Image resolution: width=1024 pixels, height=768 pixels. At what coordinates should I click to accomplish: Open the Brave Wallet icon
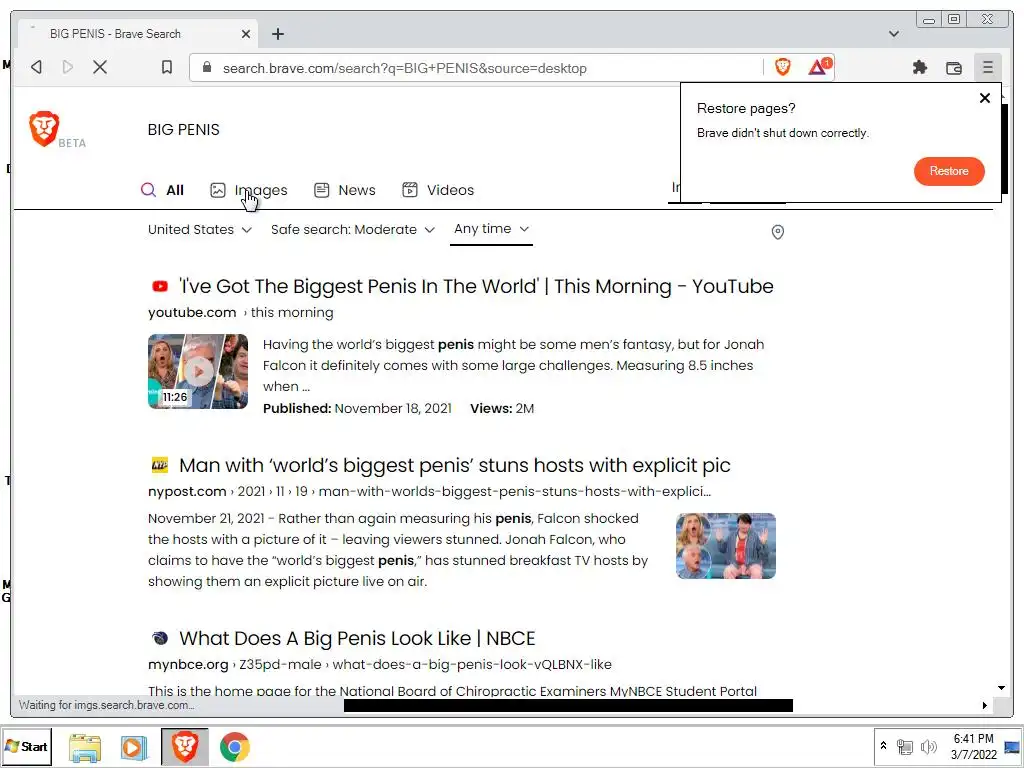(953, 67)
